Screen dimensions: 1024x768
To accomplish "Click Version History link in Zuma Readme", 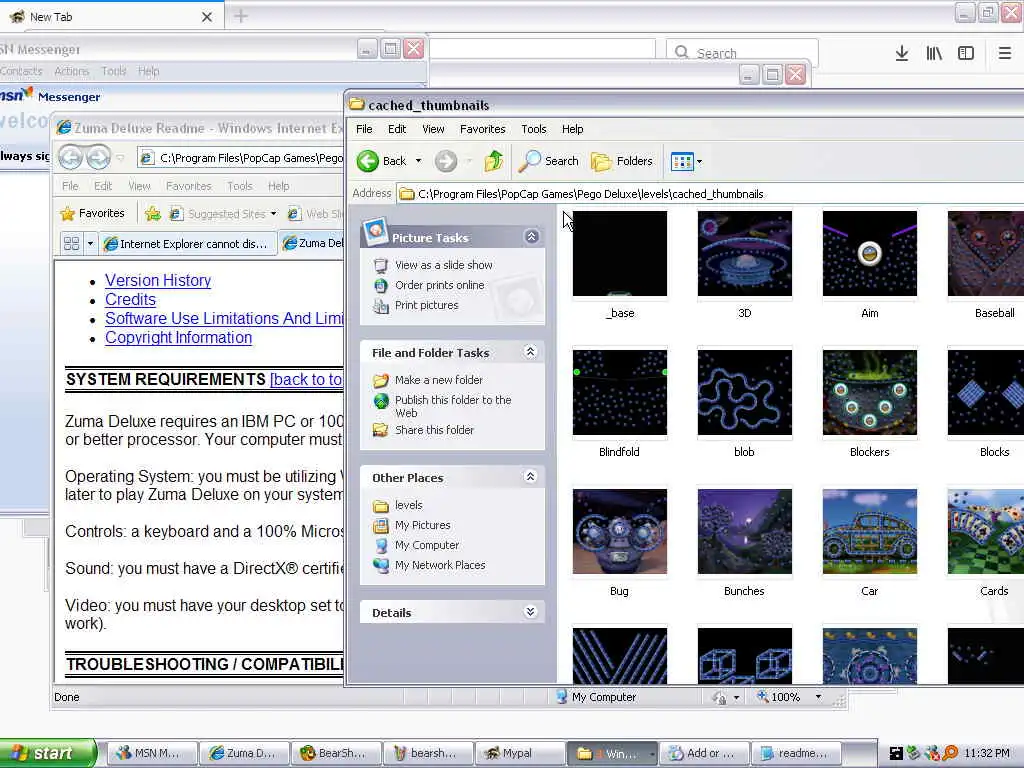I will [x=158, y=280].
